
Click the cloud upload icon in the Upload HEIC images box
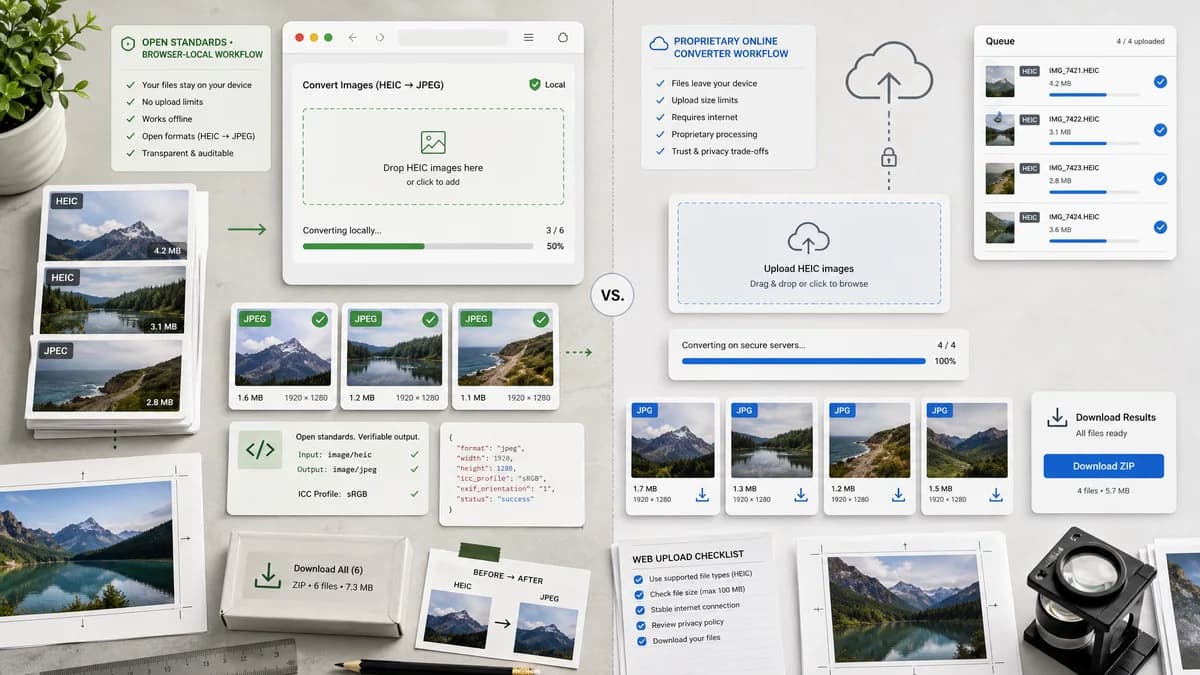(x=809, y=238)
